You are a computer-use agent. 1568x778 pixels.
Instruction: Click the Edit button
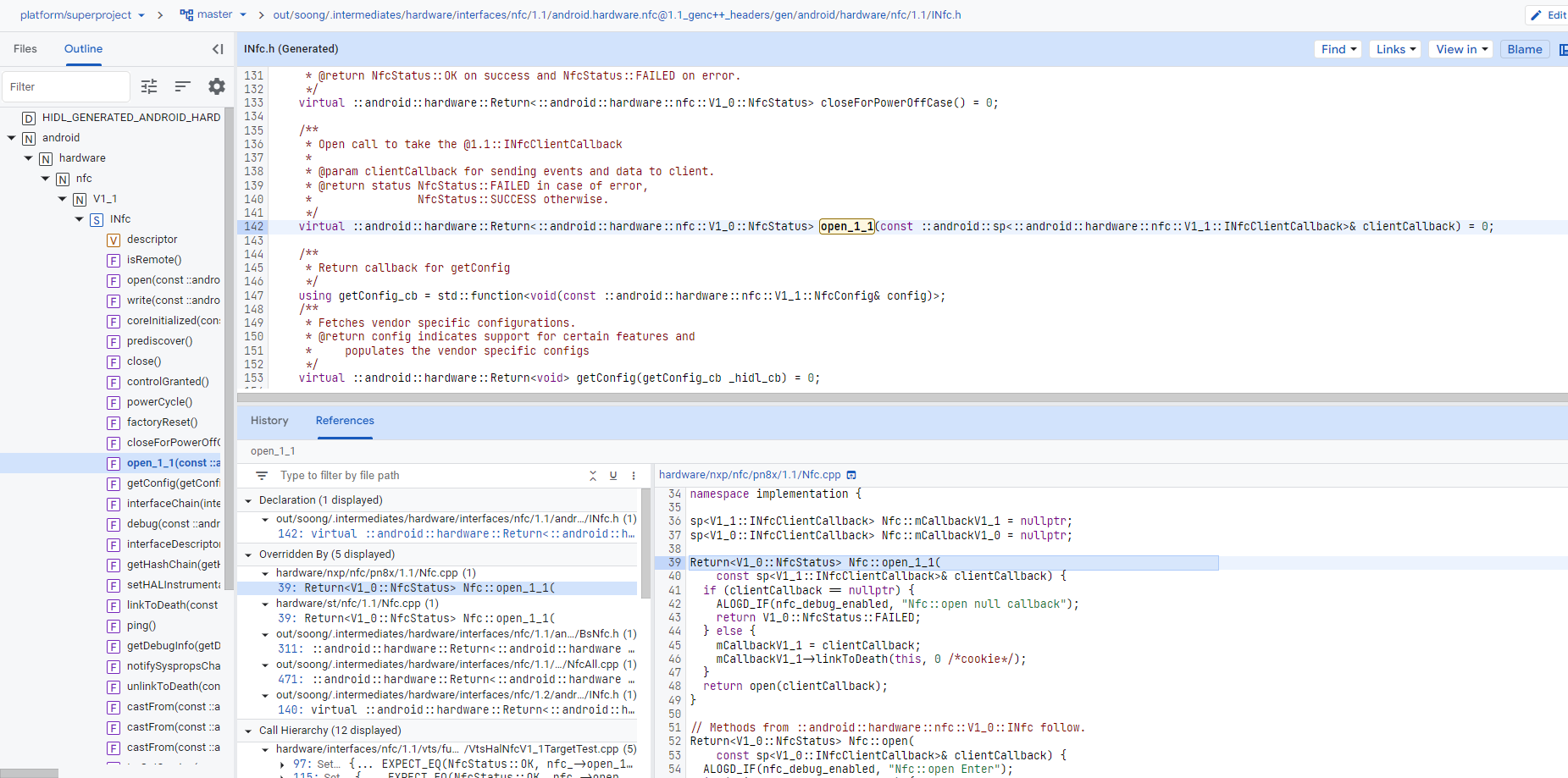tap(1549, 14)
